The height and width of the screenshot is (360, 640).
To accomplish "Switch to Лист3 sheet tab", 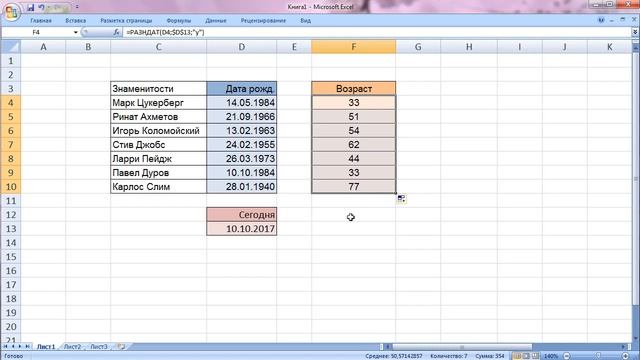I will 99,347.
